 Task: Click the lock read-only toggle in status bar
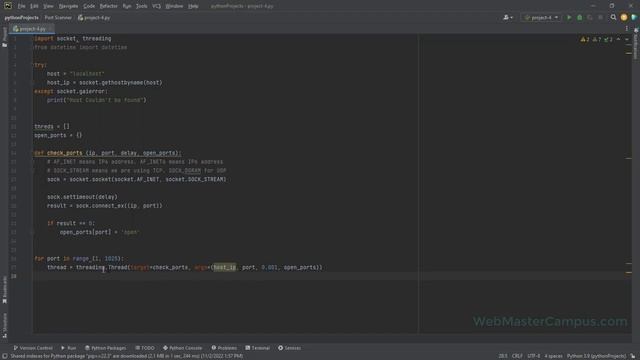coord(633,356)
